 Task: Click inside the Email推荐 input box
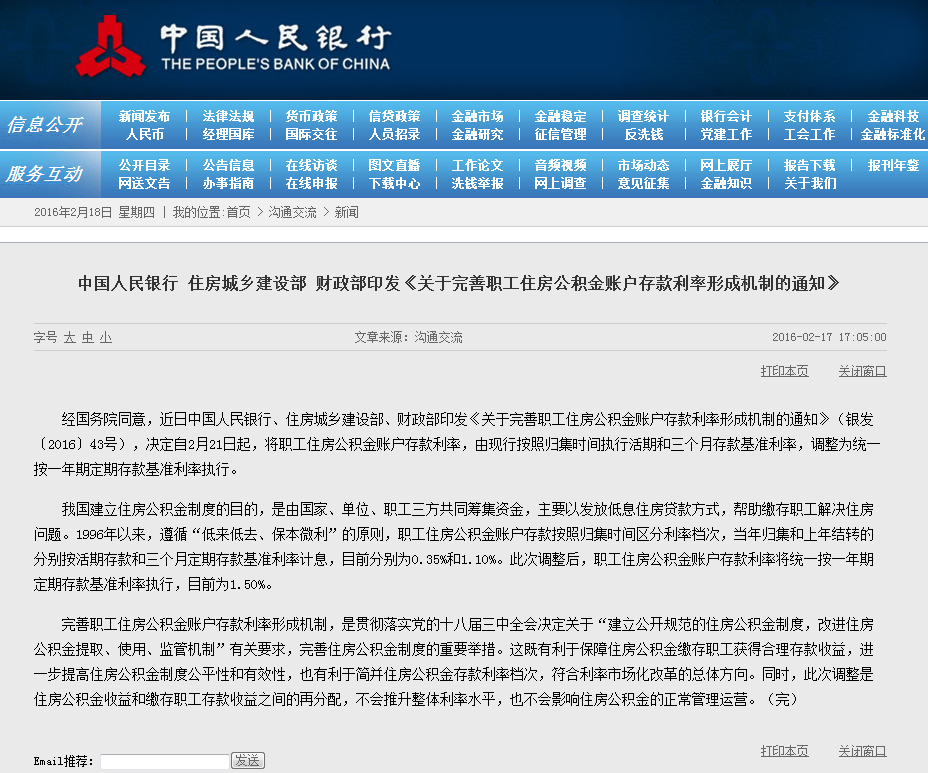tap(162, 760)
